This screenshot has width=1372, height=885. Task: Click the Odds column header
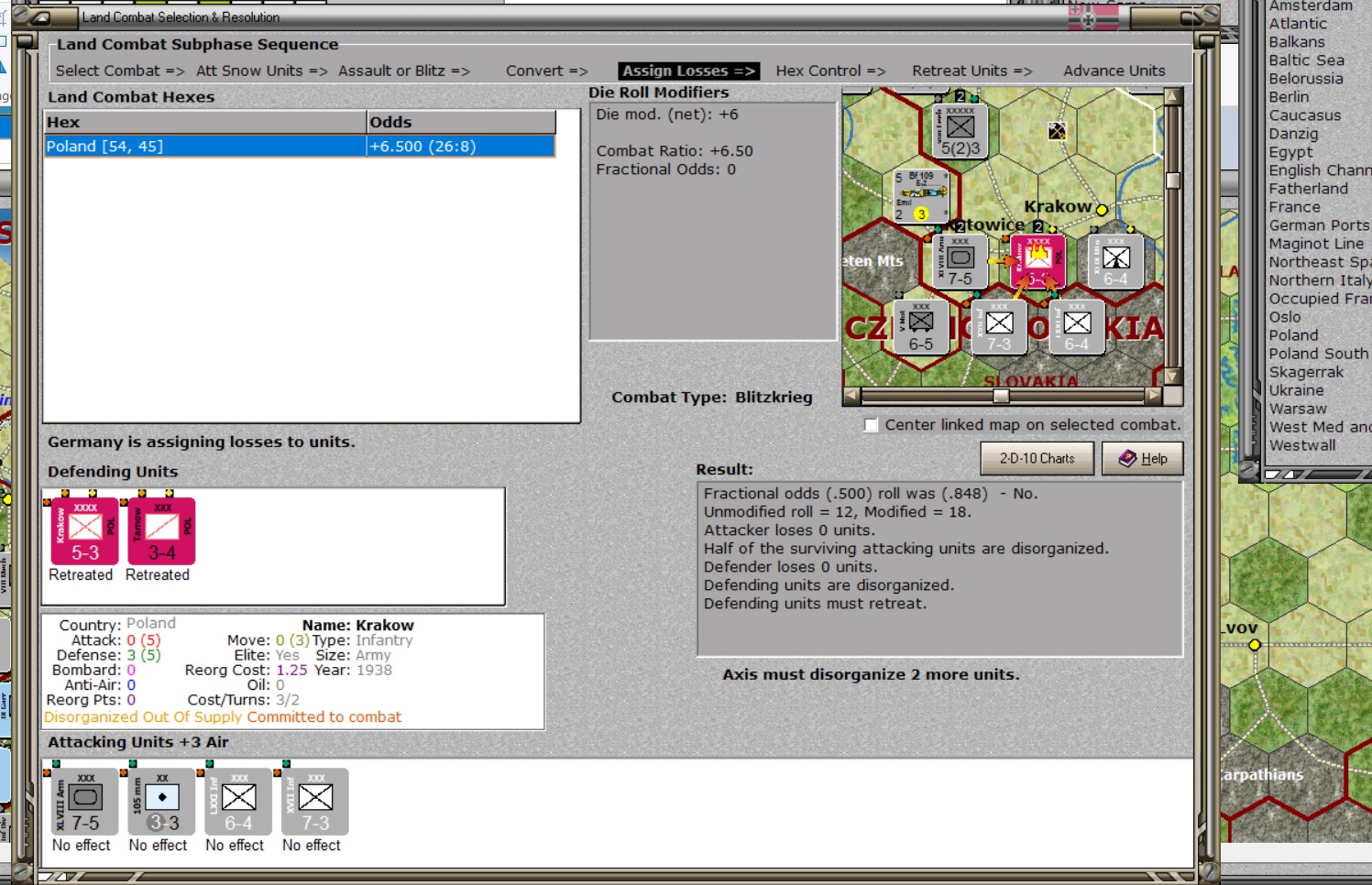pos(461,122)
